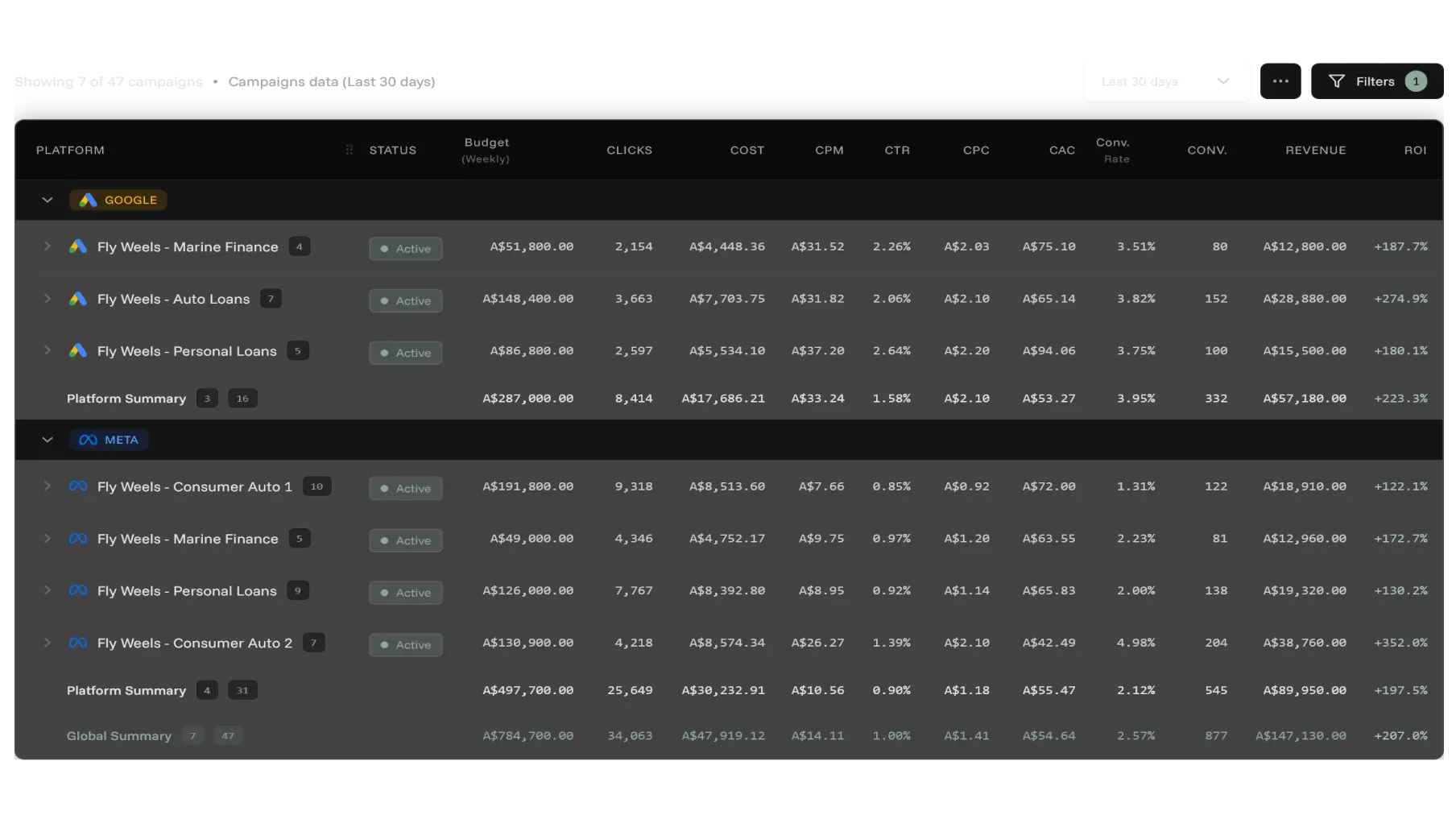Collapse the META platform group
The image size is (1456, 819).
tap(47, 440)
